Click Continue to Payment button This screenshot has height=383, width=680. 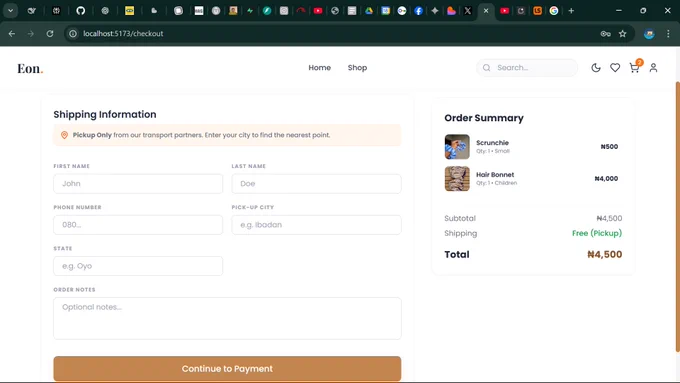pos(227,369)
